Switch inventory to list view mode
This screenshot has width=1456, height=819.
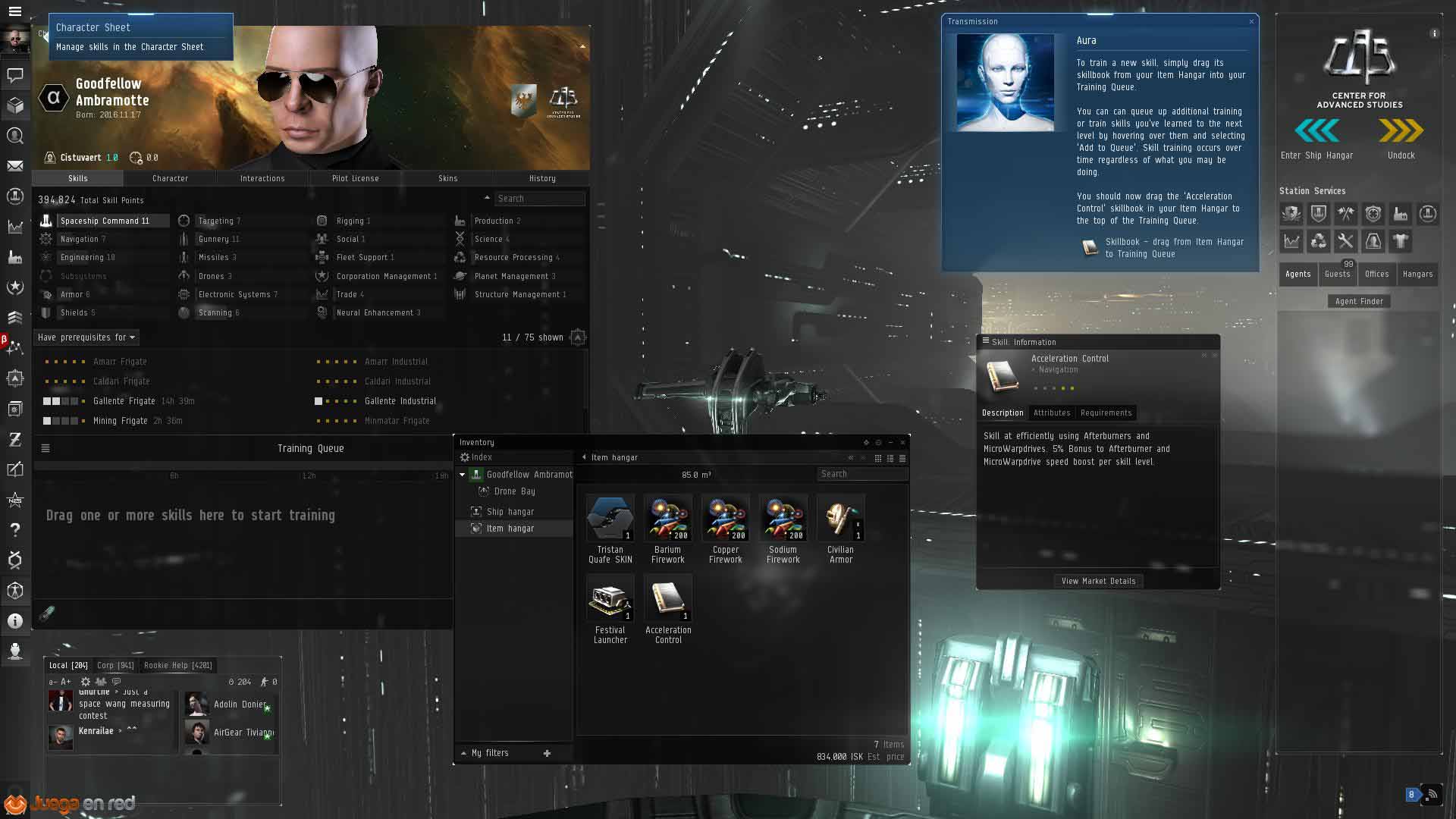coord(902,458)
